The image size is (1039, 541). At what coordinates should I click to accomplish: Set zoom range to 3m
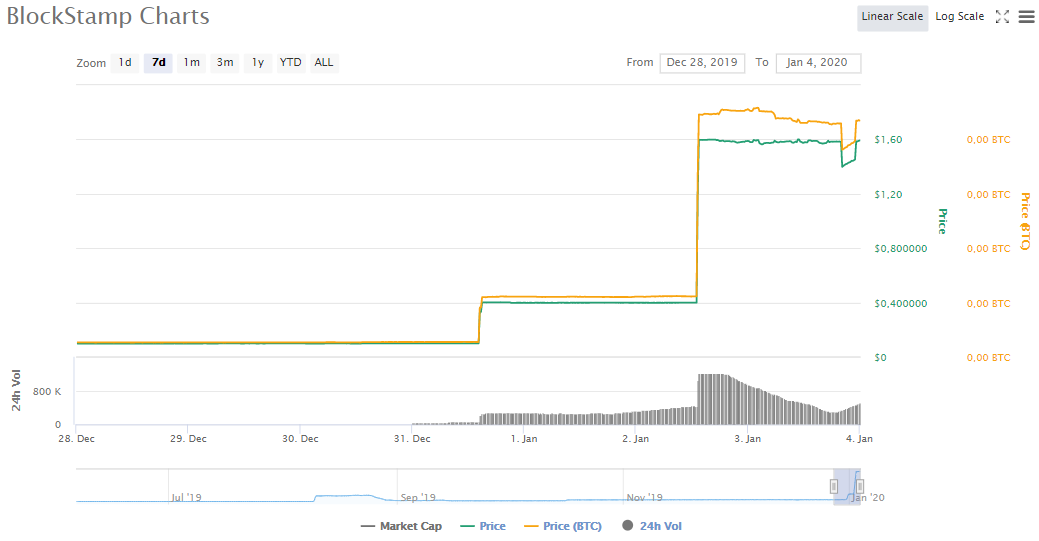pos(225,62)
